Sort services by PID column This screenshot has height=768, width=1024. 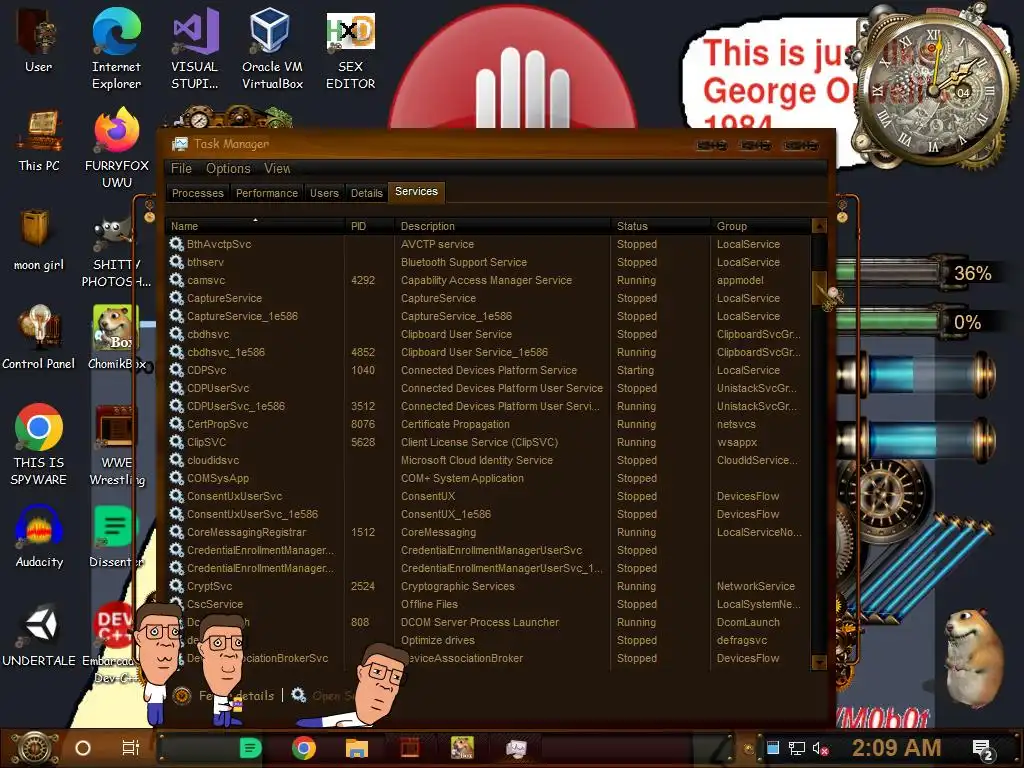[x=370, y=226]
